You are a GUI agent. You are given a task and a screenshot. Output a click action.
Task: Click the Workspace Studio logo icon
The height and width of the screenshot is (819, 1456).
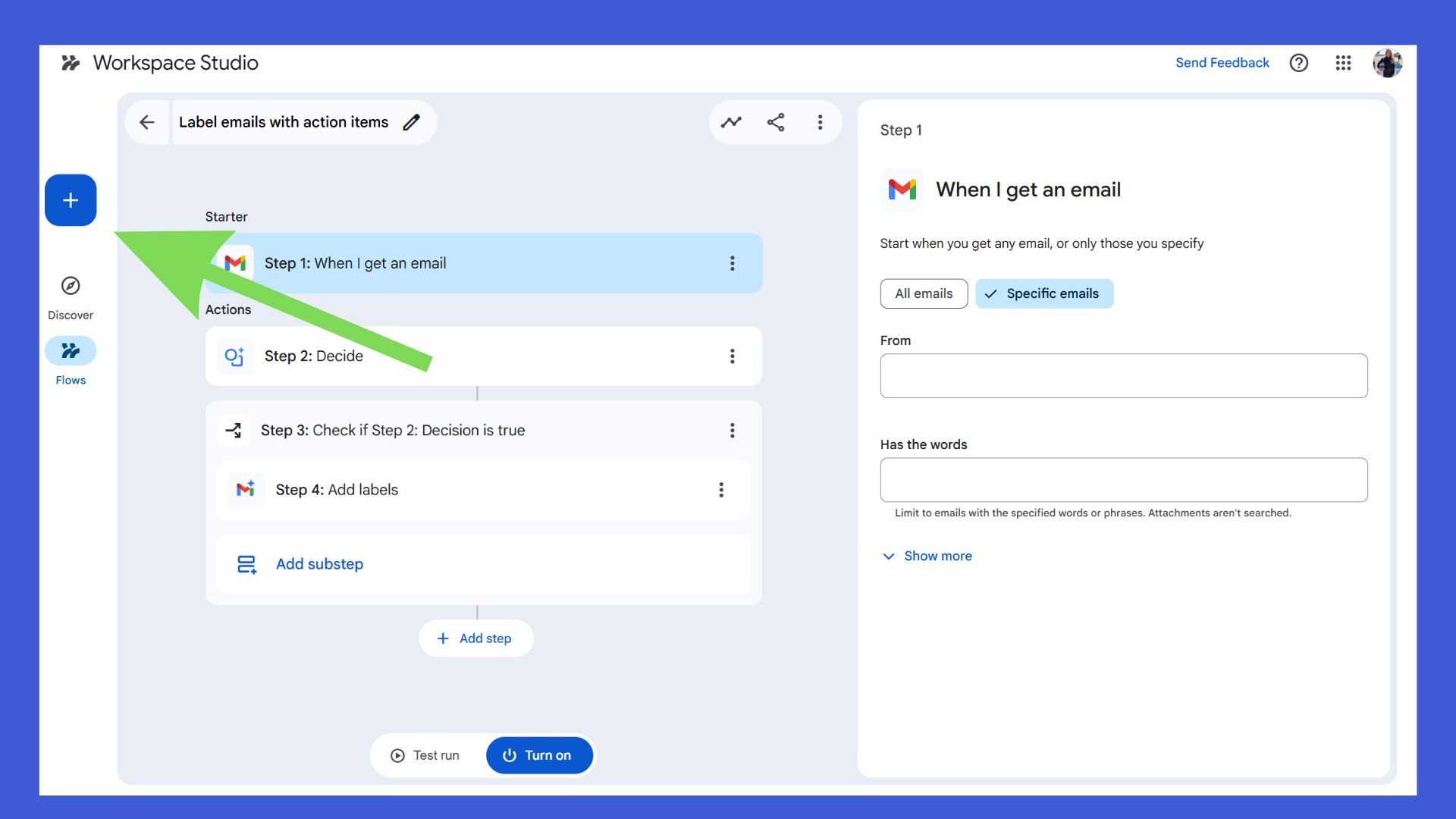click(x=71, y=63)
